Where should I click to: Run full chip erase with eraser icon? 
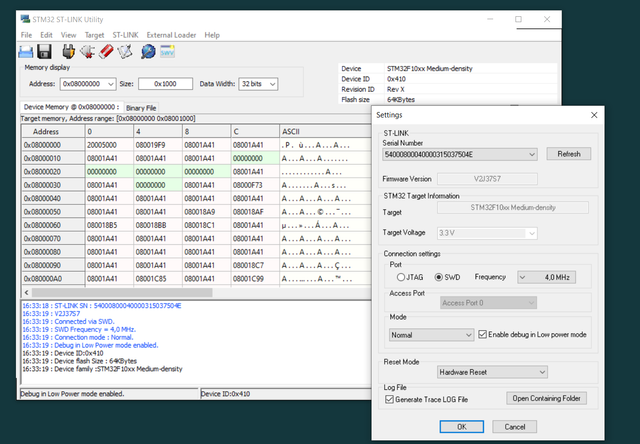(x=106, y=52)
